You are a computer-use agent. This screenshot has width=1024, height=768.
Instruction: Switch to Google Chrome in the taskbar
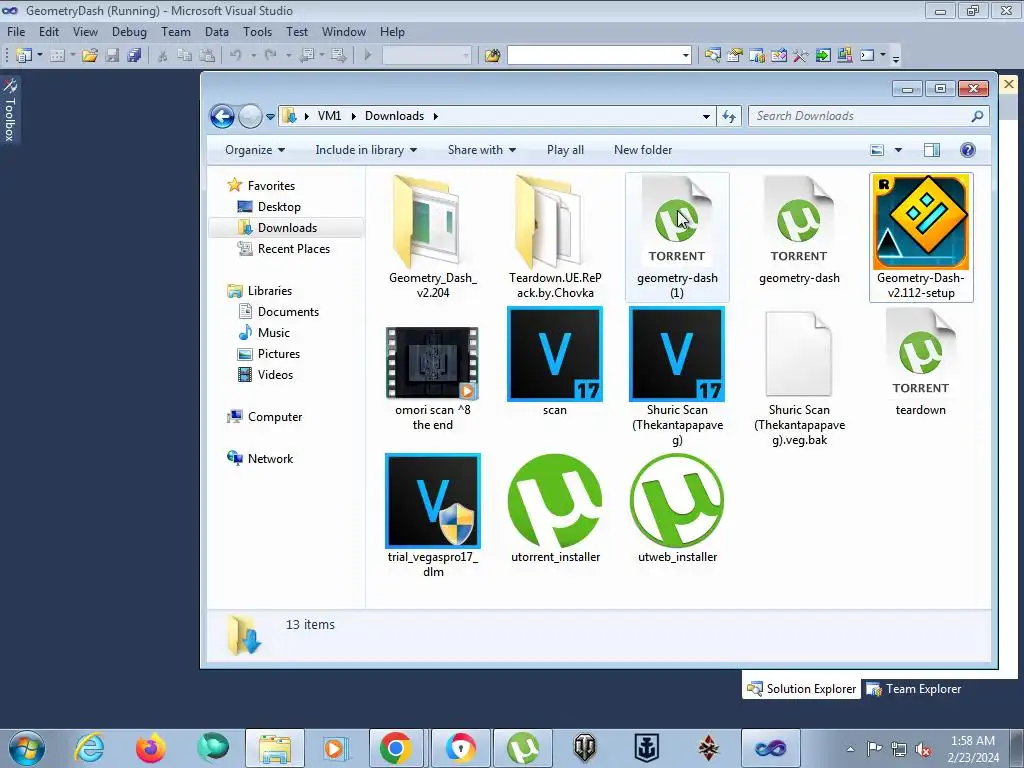395,748
